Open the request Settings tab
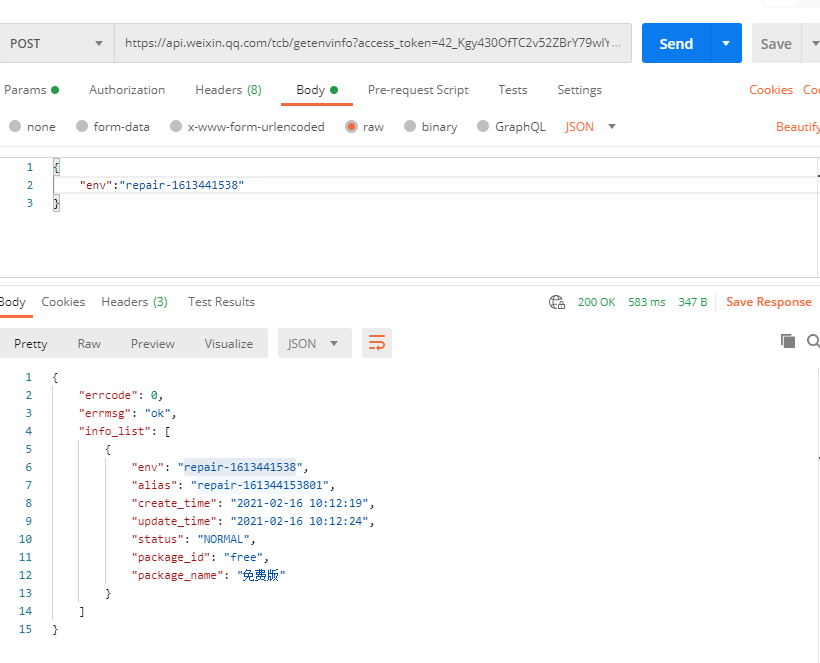 [579, 90]
